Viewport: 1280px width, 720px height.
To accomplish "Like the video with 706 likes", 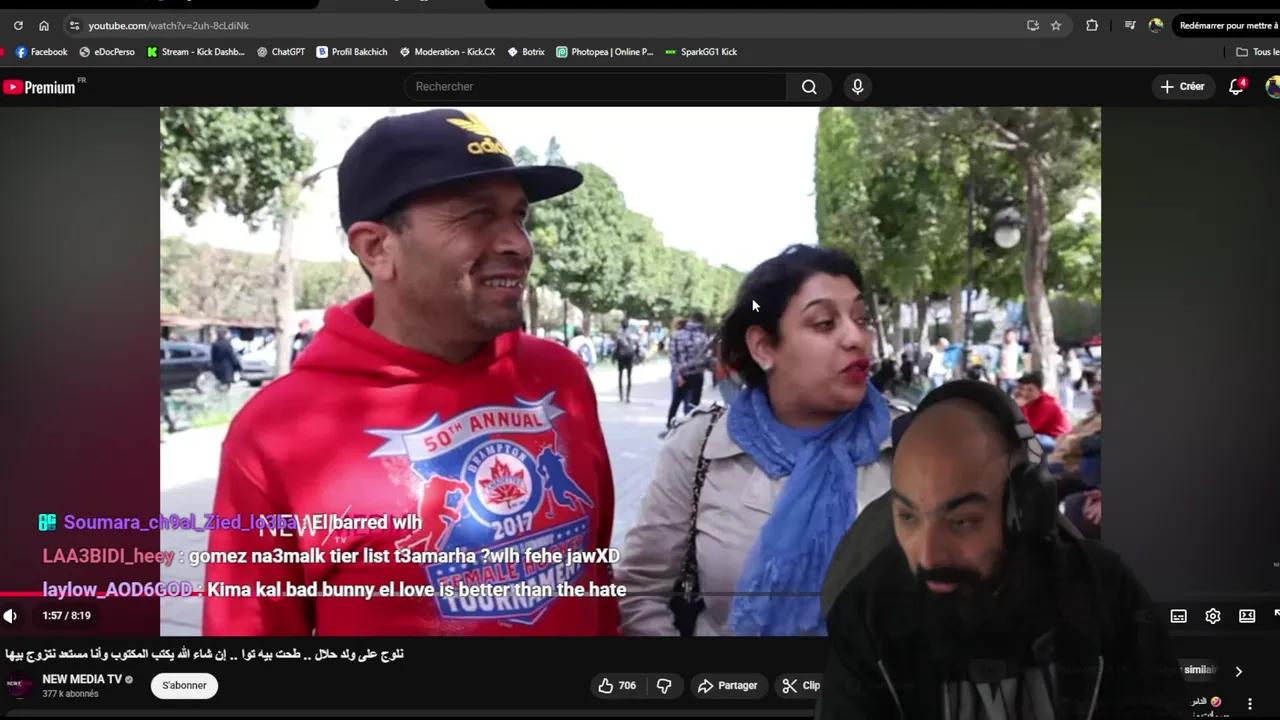I will [617, 685].
